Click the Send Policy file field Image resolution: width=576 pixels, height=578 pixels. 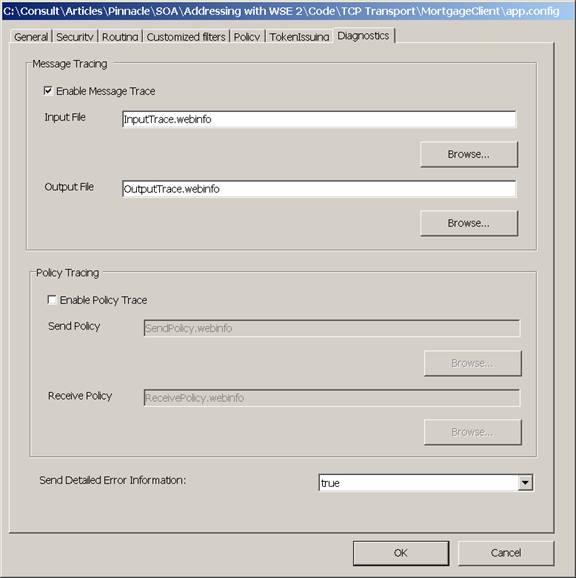click(332, 328)
